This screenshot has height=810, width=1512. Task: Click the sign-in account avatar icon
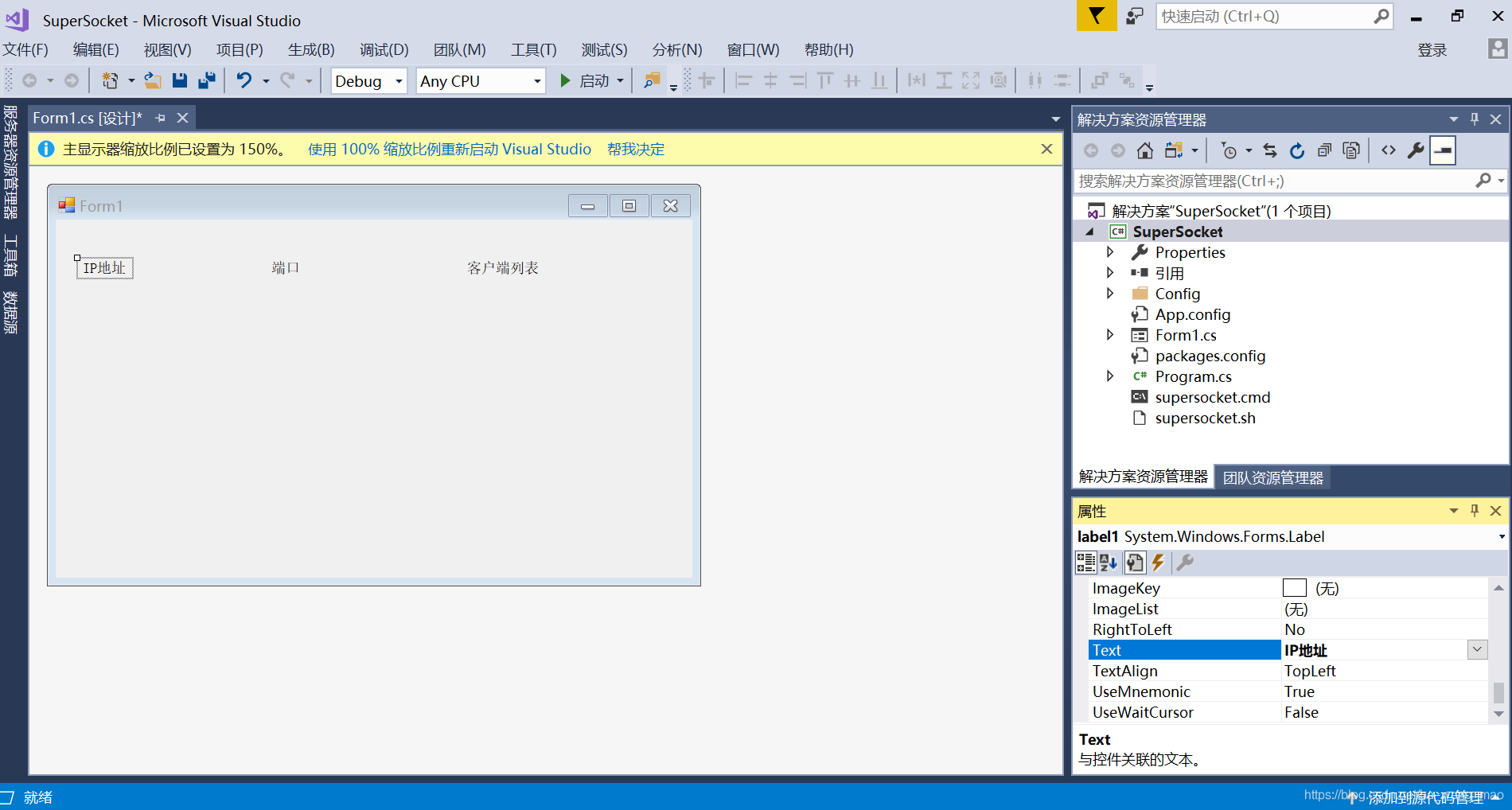[x=1498, y=49]
